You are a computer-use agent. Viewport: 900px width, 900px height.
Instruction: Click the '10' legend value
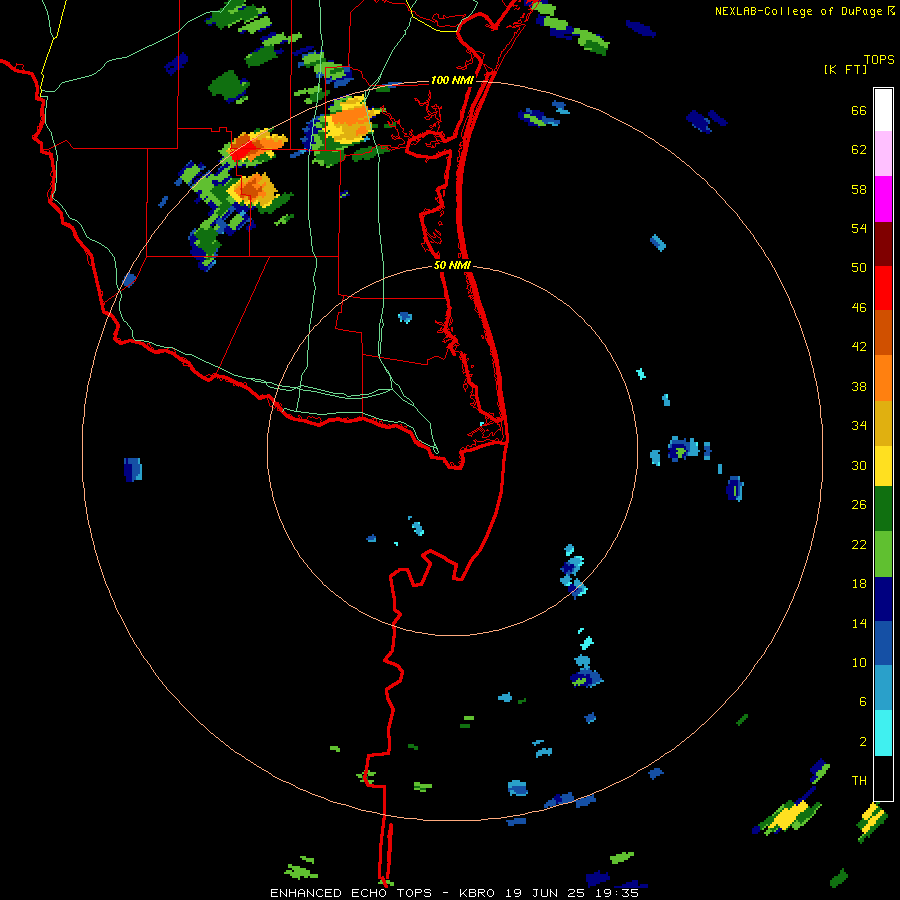point(859,663)
